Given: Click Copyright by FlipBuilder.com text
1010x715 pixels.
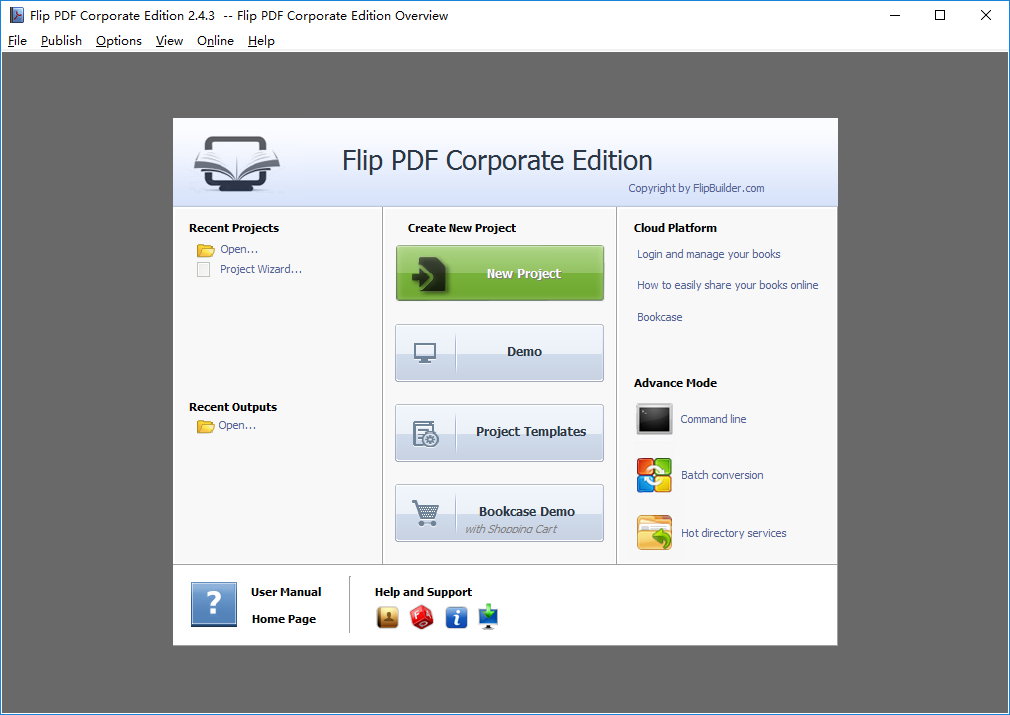Looking at the screenshot, I should pyautogui.click(x=696, y=188).
